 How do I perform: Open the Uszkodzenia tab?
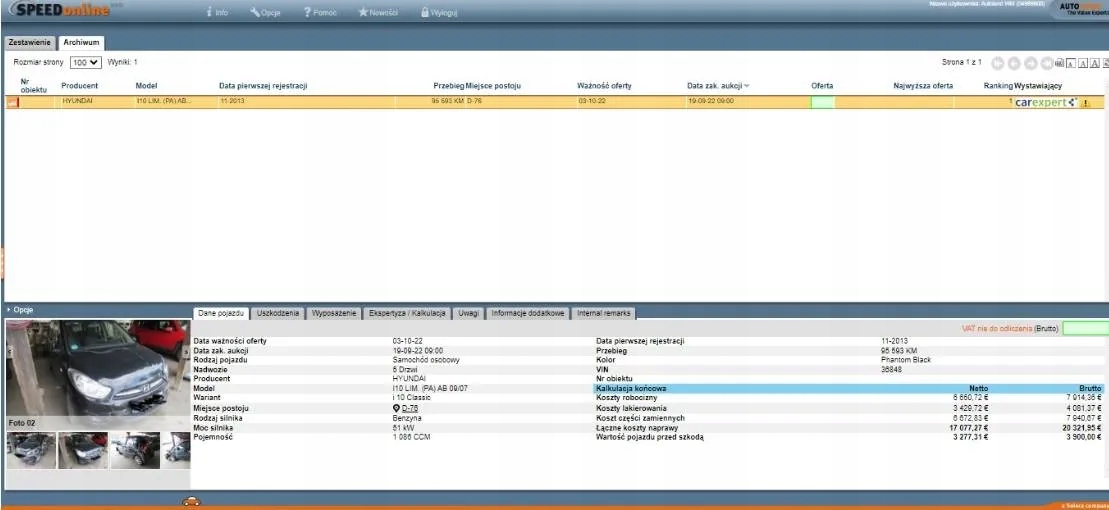277,313
